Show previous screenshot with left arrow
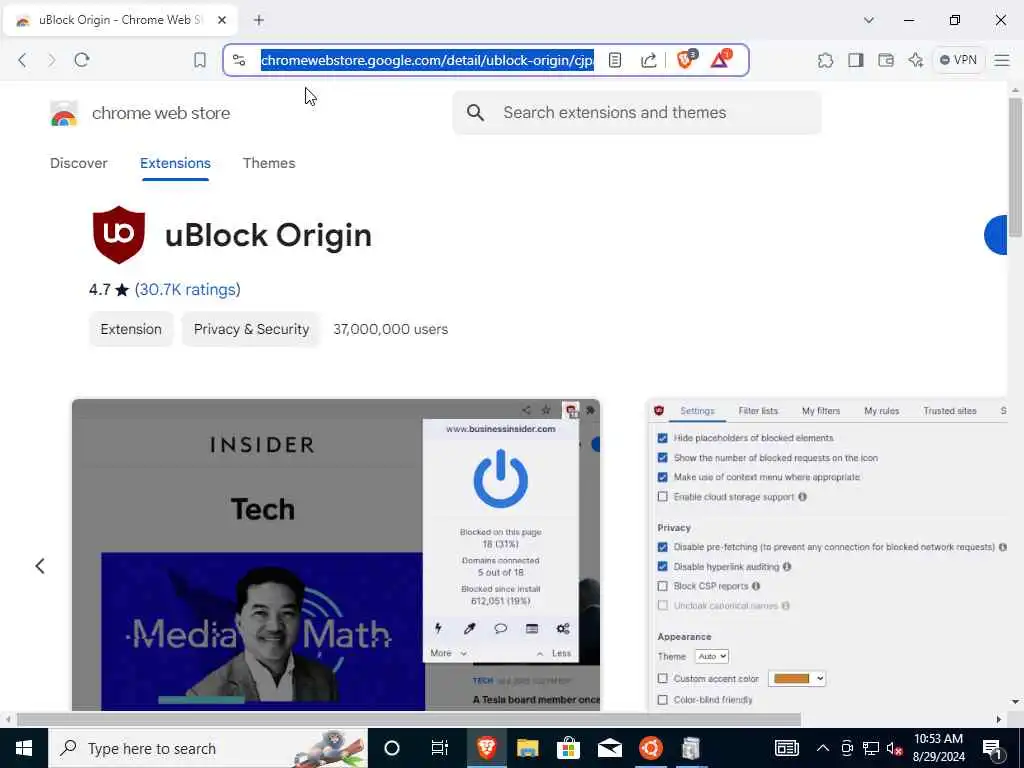 click(40, 566)
